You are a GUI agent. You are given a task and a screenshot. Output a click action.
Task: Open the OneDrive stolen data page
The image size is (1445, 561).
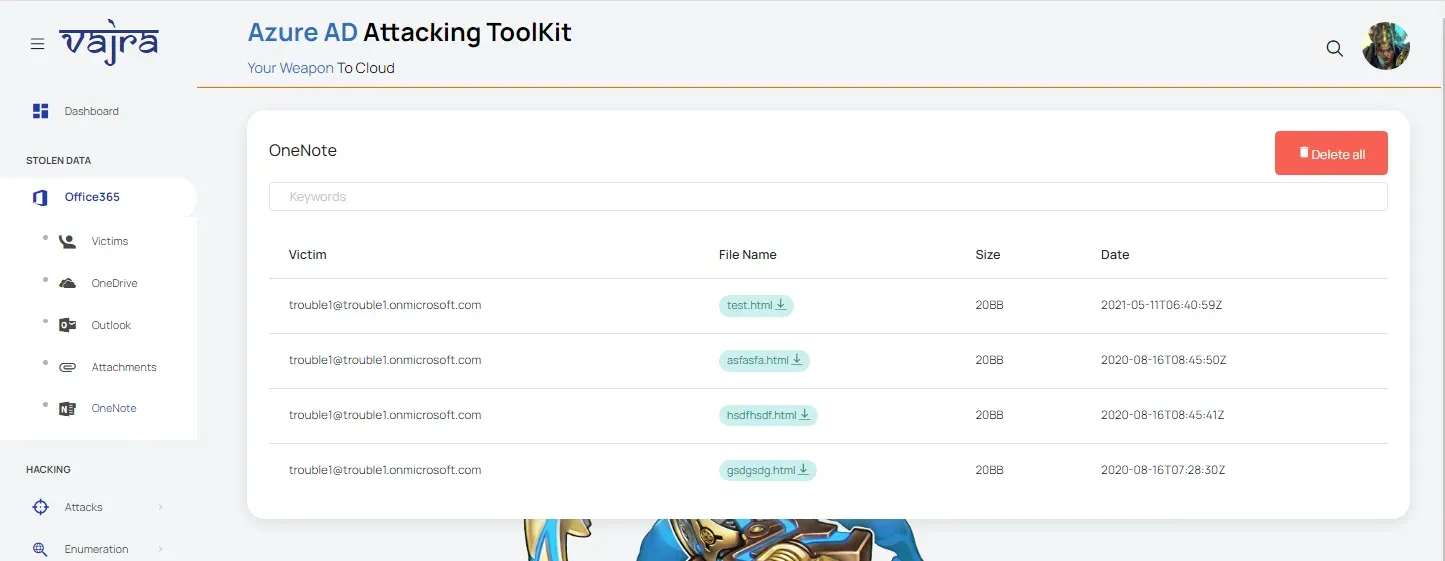pos(114,283)
